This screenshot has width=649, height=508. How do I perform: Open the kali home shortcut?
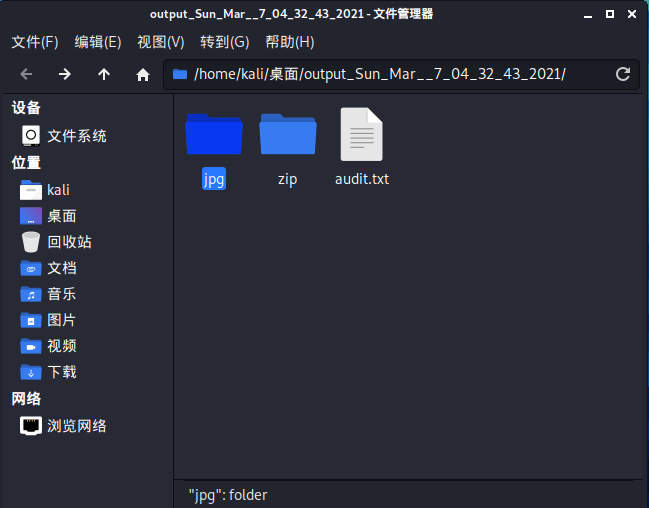pos(58,189)
